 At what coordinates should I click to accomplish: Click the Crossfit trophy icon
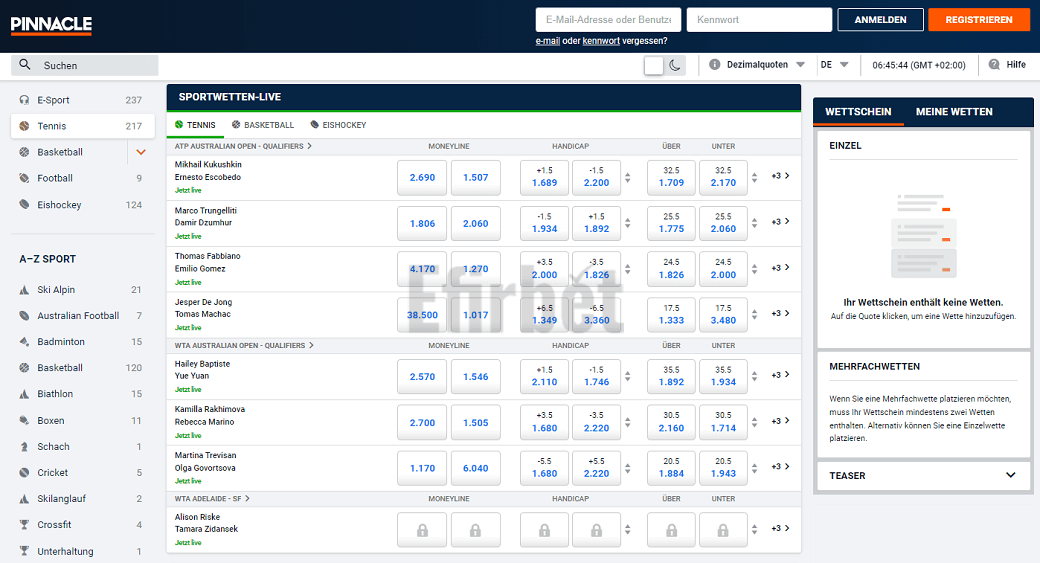tap(25, 525)
